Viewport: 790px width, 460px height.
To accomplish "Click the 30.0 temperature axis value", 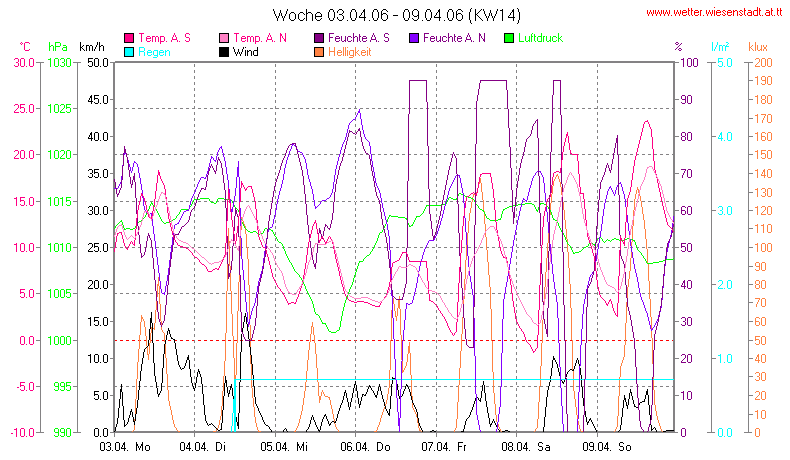I will pos(24,63).
